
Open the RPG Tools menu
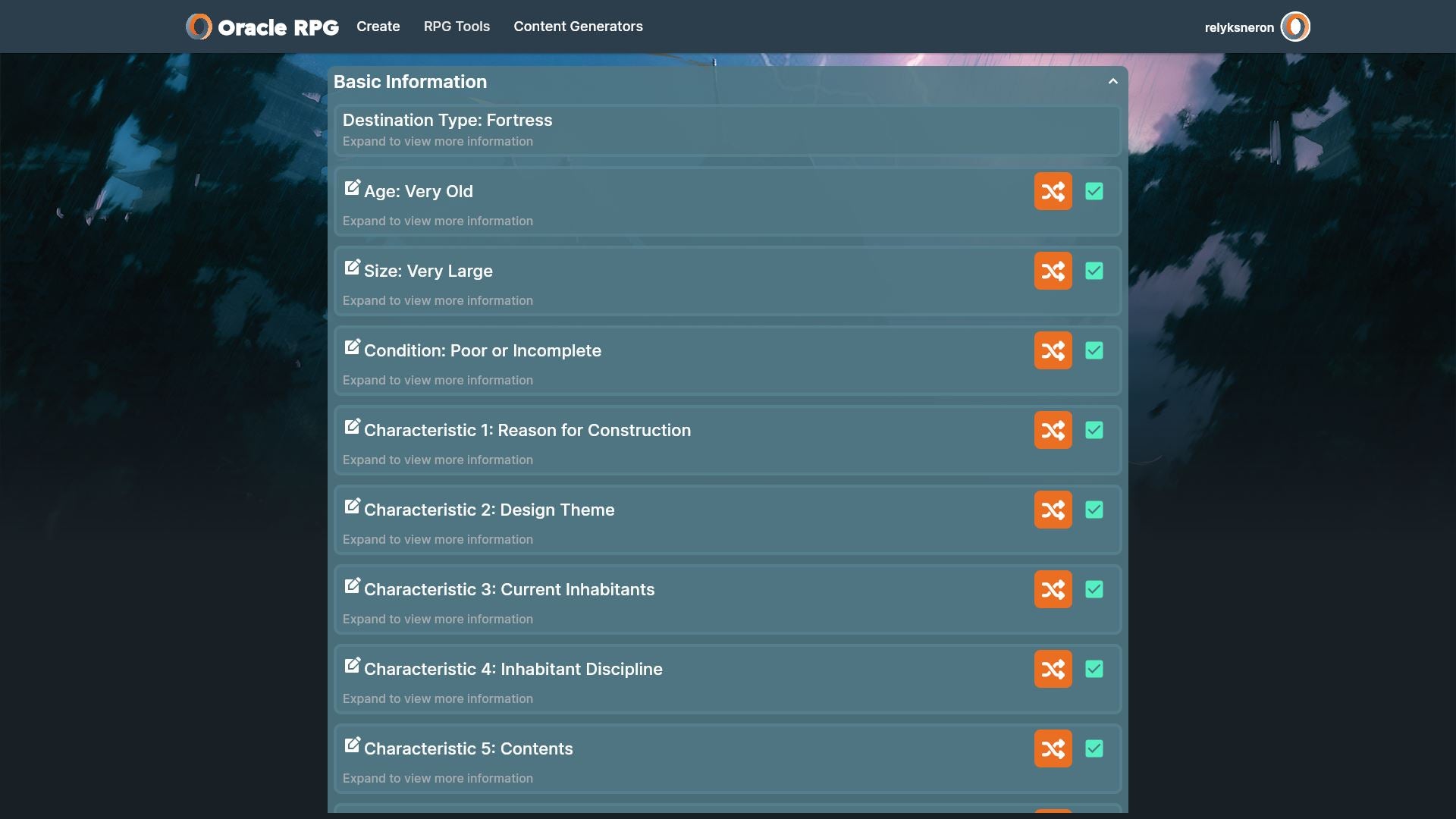(457, 27)
